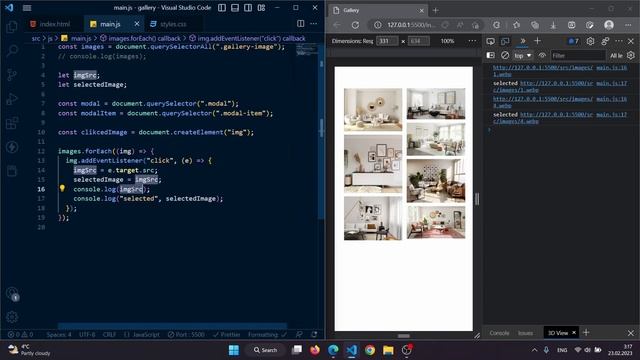Open notifications bell in VS Code status bar
The width and height of the screenshot is (640, 360).
coord(314,334)
